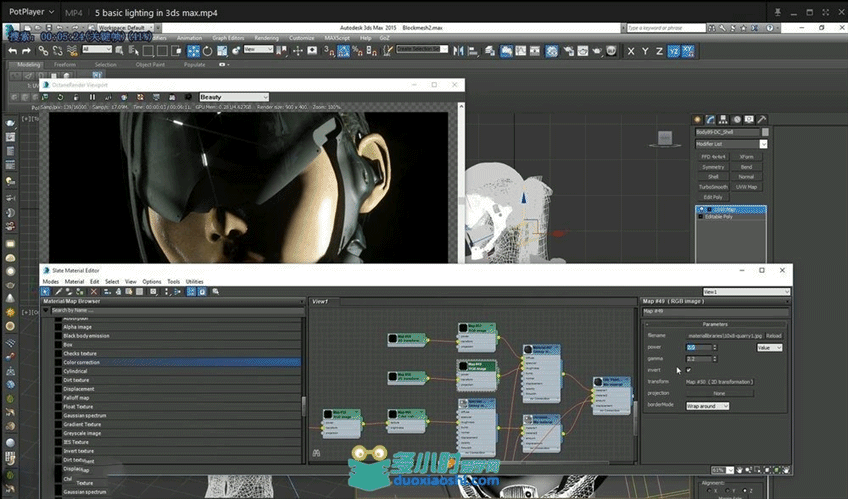Click the TurboSmooth modifier button
Image resolution: width=848 pixels, height=499 pixels.
tap(713, 187)
